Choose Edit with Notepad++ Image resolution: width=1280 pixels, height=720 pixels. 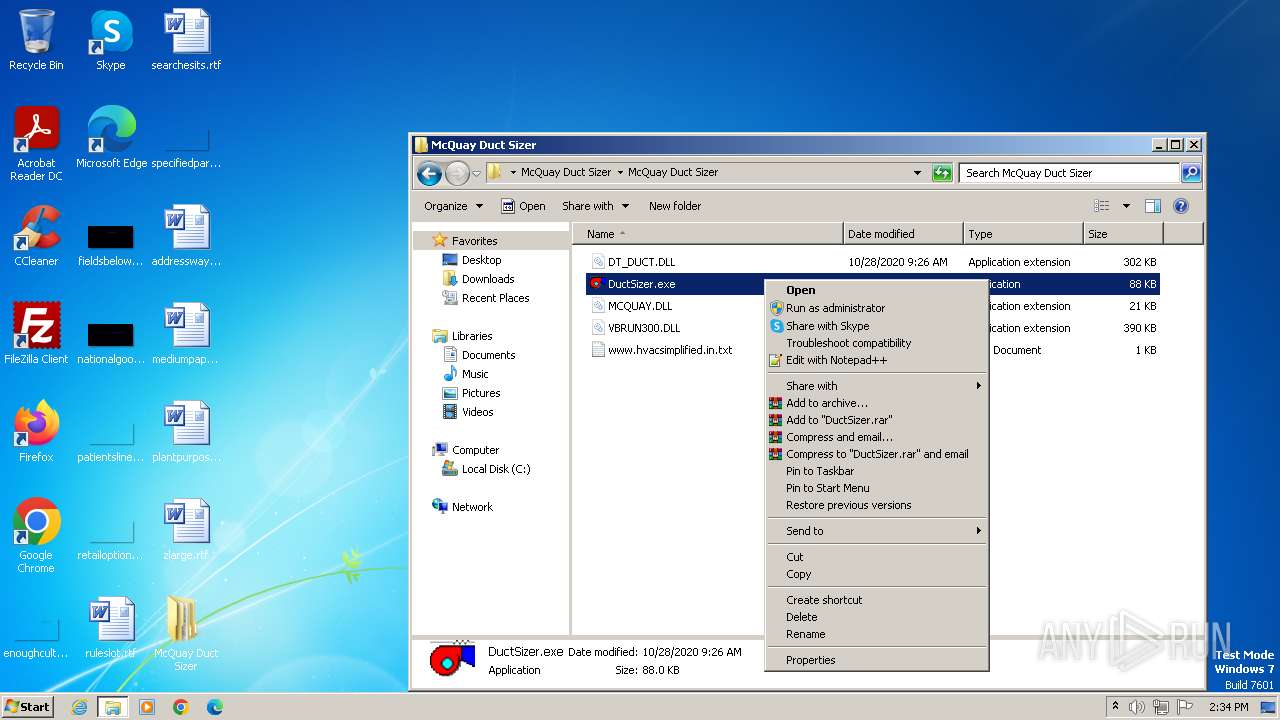pos(877,360)
